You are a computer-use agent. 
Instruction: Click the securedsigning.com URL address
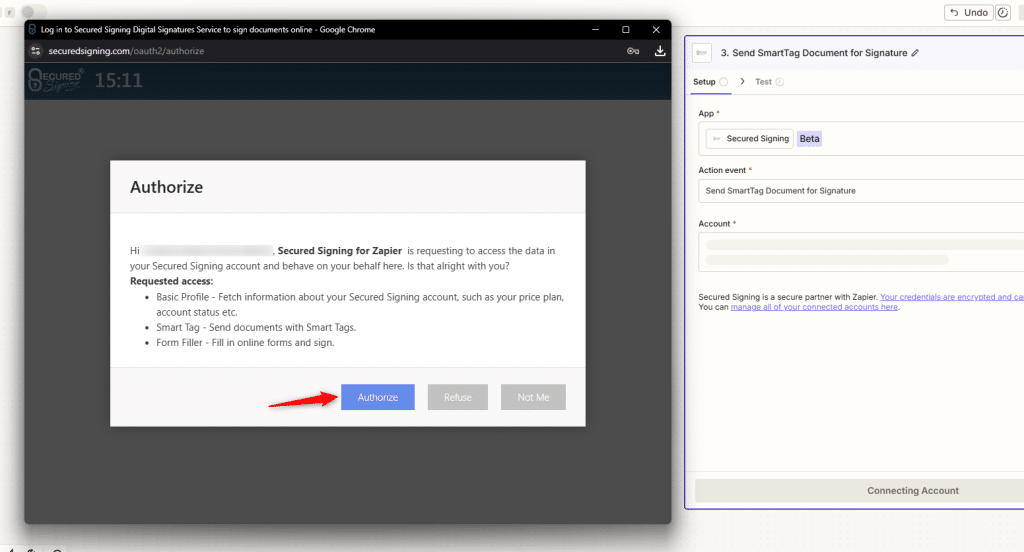coord(126,51)
